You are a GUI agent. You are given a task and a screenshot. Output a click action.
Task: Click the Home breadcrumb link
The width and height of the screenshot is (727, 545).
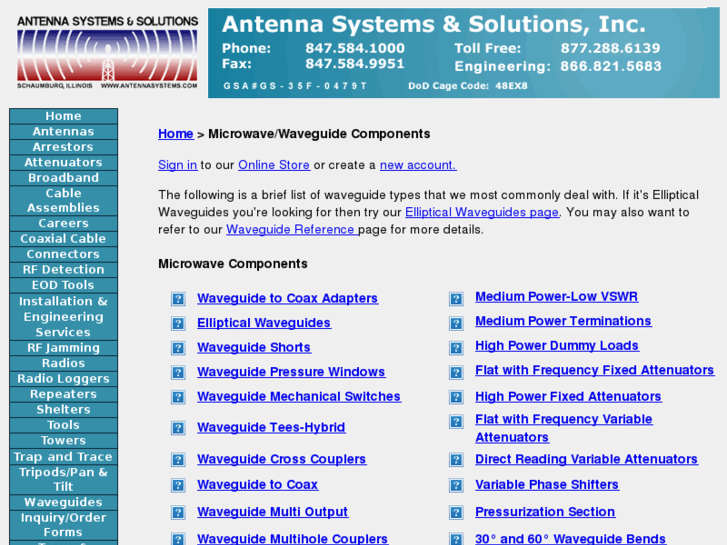click(176, 134)
